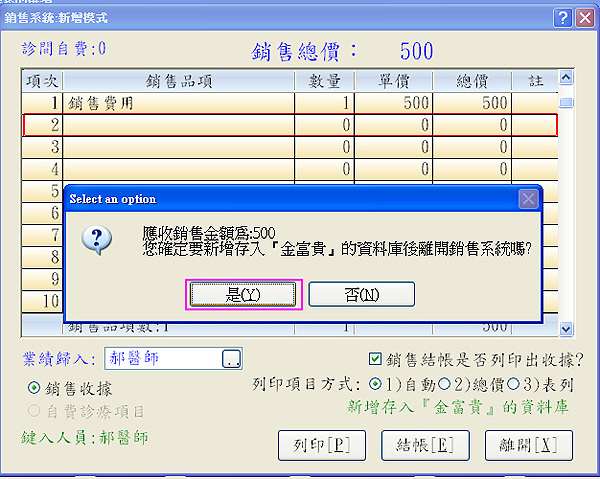Click the 否(N) button to cancel
Screen dimensions: 600x479
coord(361,294)
